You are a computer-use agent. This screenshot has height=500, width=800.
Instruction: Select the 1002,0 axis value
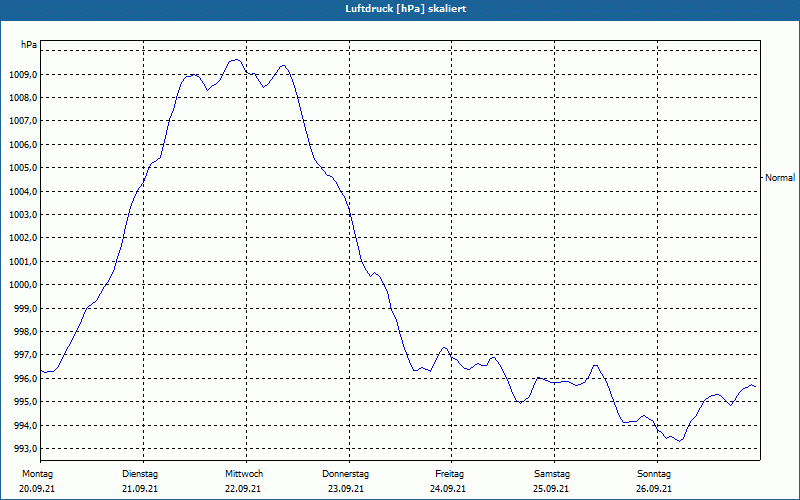click(x=23, y=238)
